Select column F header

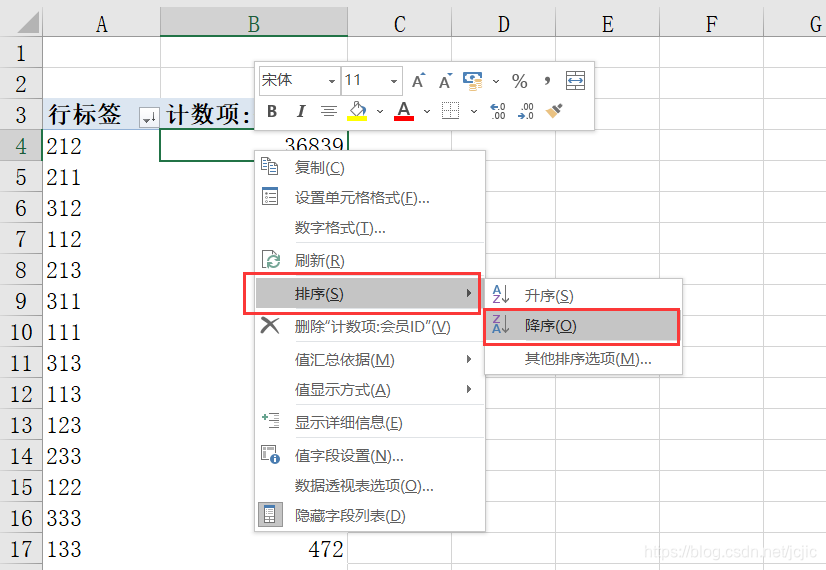pos(711,23)
